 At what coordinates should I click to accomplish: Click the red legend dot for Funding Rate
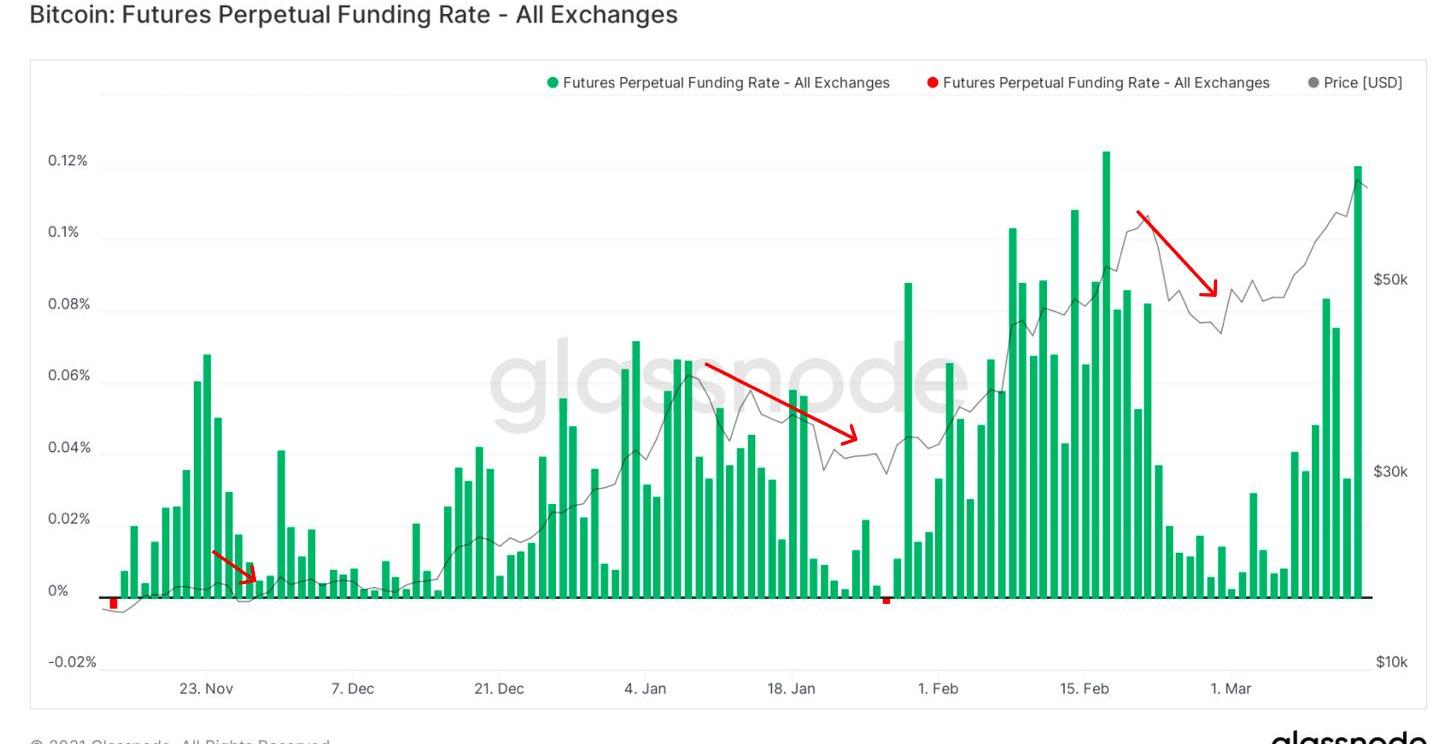(933, 83)
